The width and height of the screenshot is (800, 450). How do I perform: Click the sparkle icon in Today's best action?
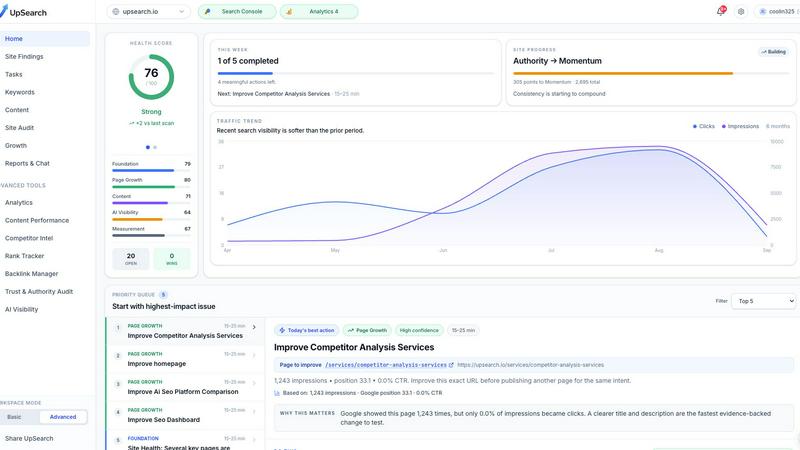(x=282, y=330)
